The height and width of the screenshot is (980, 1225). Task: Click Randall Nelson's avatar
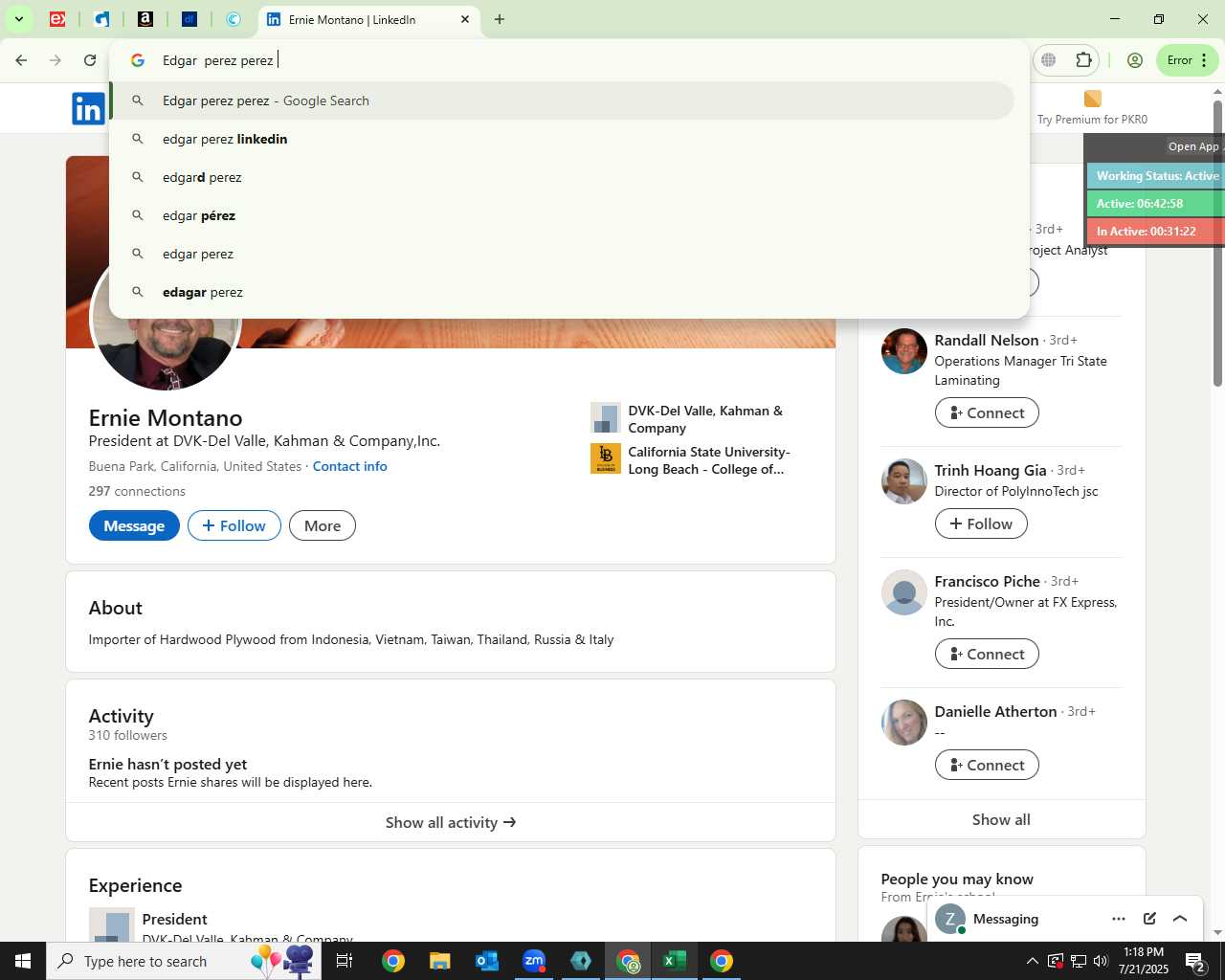tap(904, 351)
